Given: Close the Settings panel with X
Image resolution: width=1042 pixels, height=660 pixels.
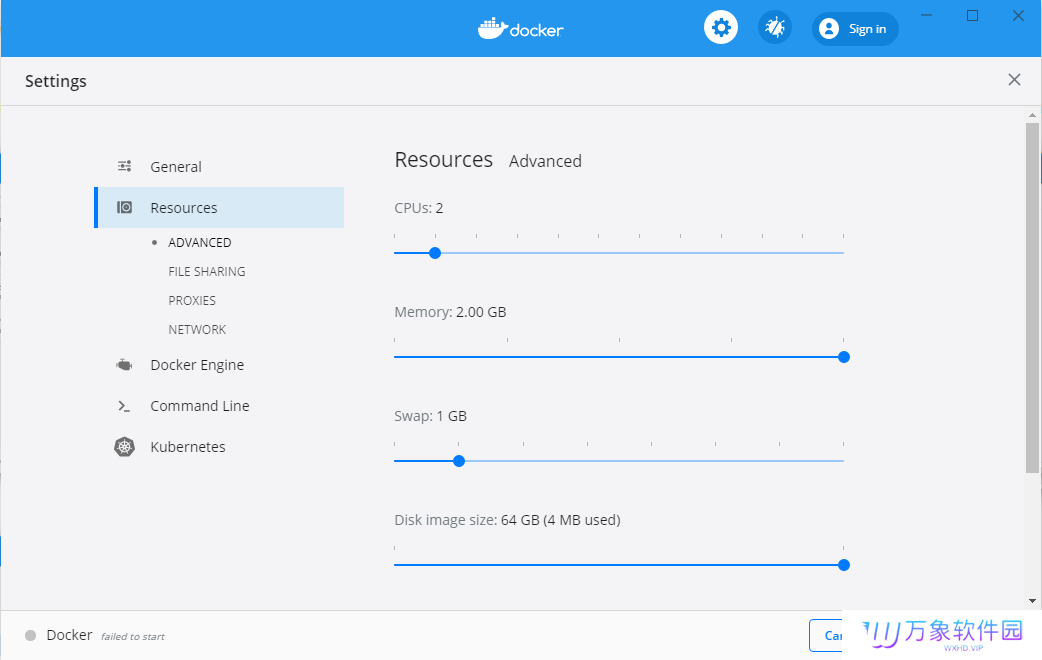Looking at the screenshot, I should 1014,80.
